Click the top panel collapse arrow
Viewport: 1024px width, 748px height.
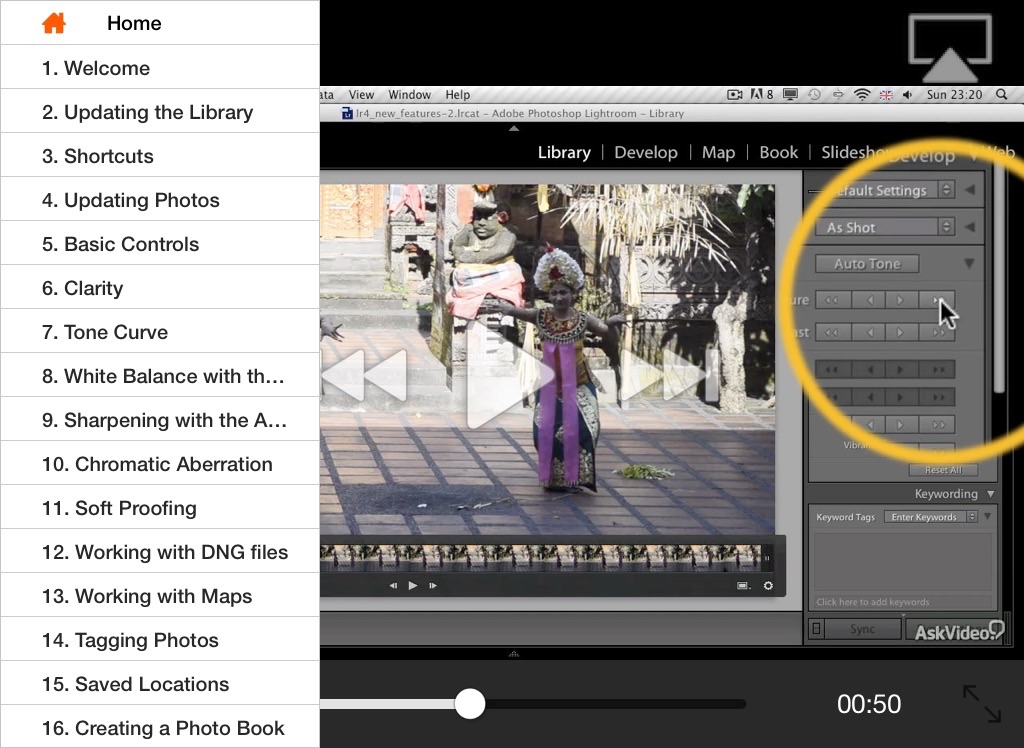(x=514, y=129)
